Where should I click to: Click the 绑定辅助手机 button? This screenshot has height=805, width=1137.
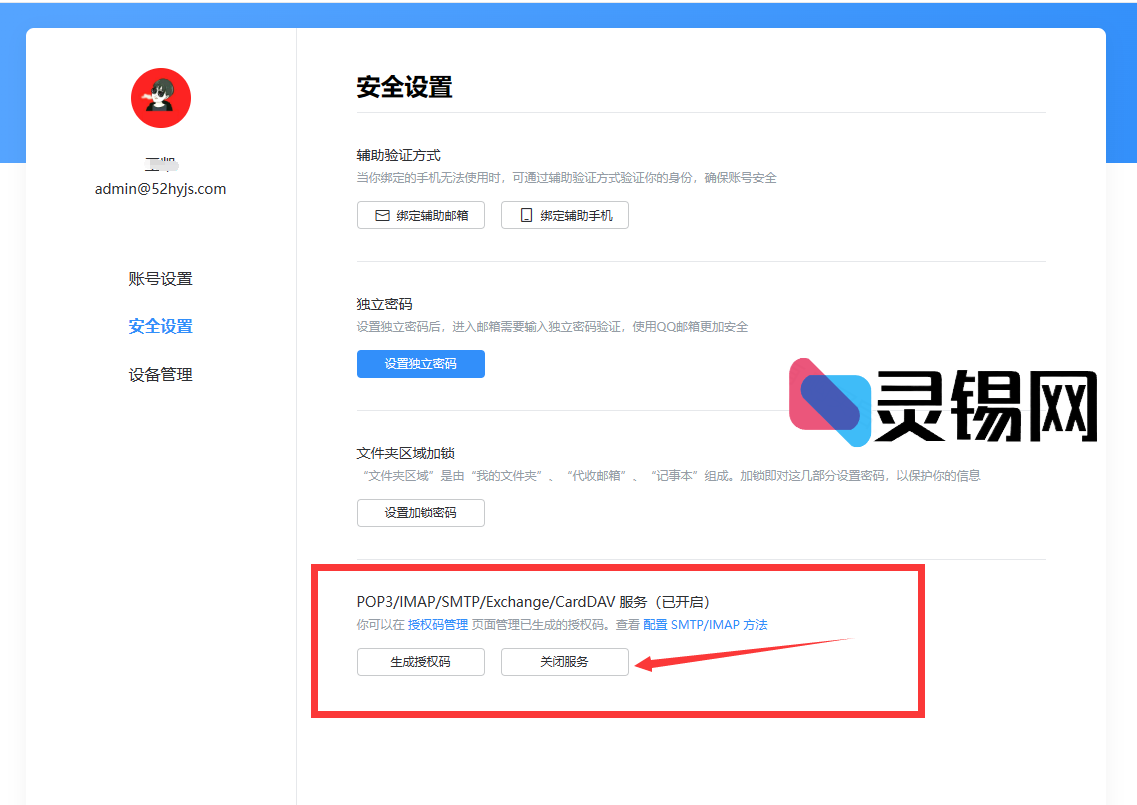tap(564, 214)
